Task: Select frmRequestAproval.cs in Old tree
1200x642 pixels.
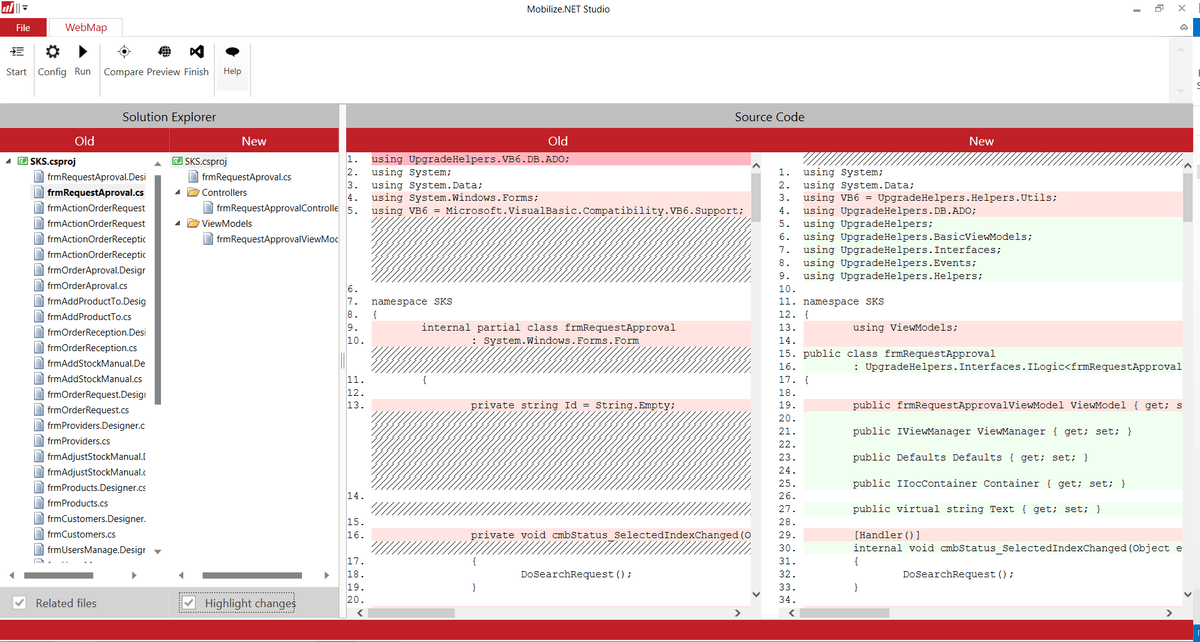Action: pyautogui.click(x=95, y=192)
